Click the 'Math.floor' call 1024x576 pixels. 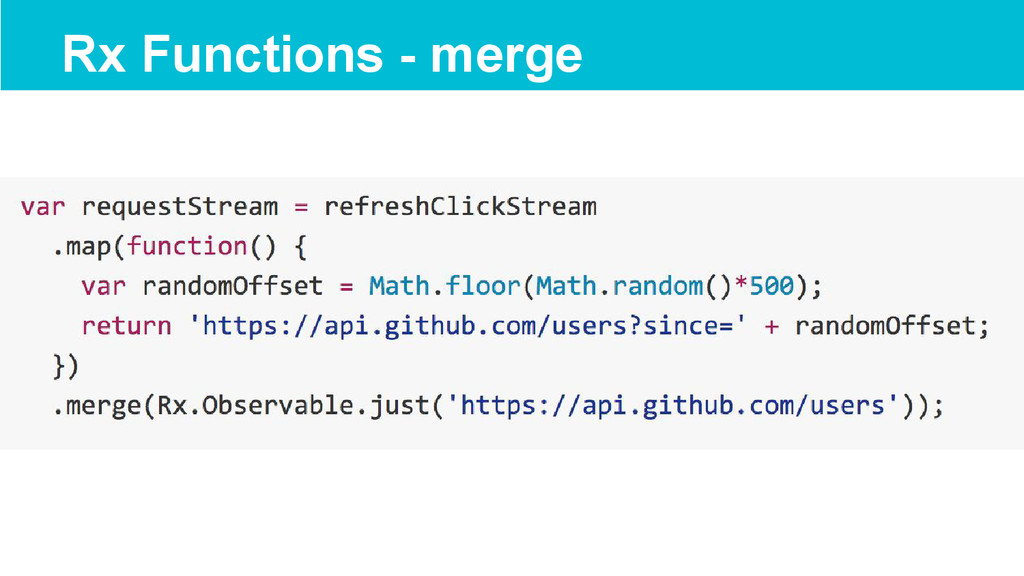click(444, 286)
